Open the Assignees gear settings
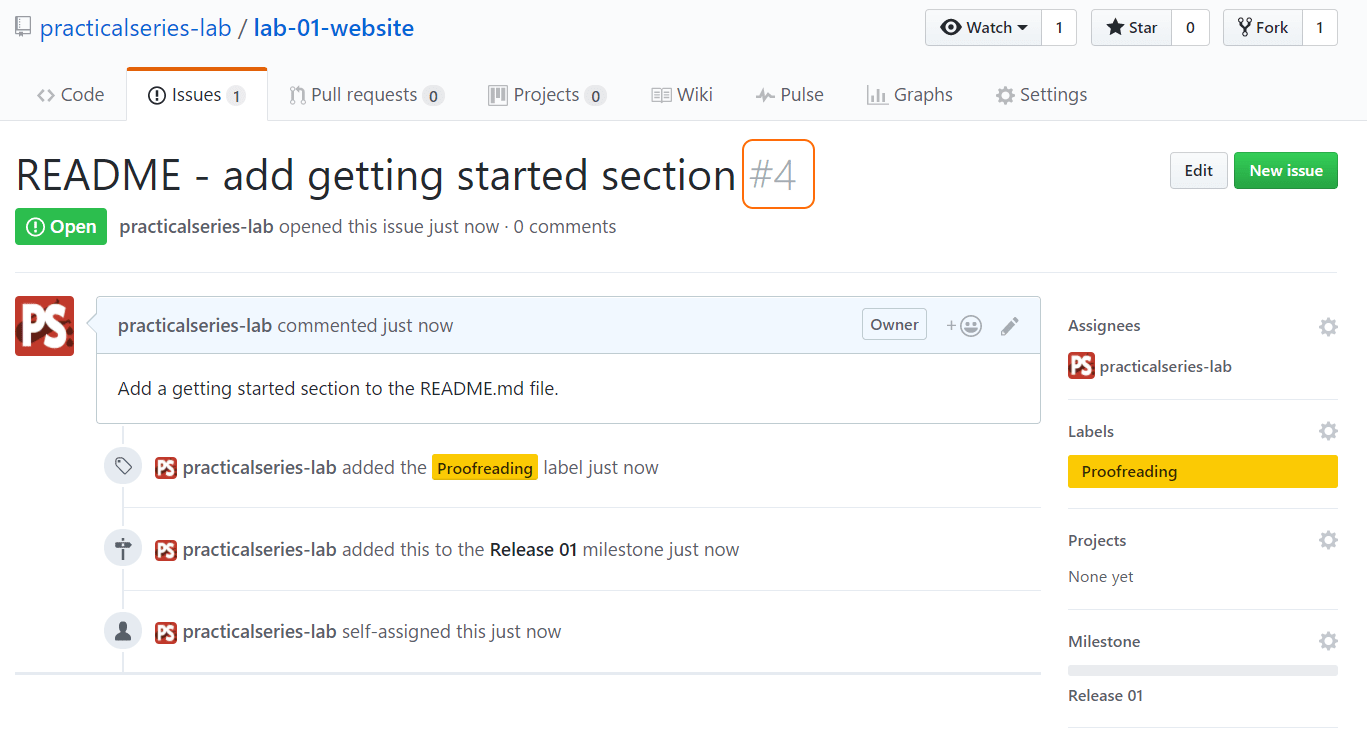Image resolution: width=1367 pixels, height=734 pixels. point(1328,326)
